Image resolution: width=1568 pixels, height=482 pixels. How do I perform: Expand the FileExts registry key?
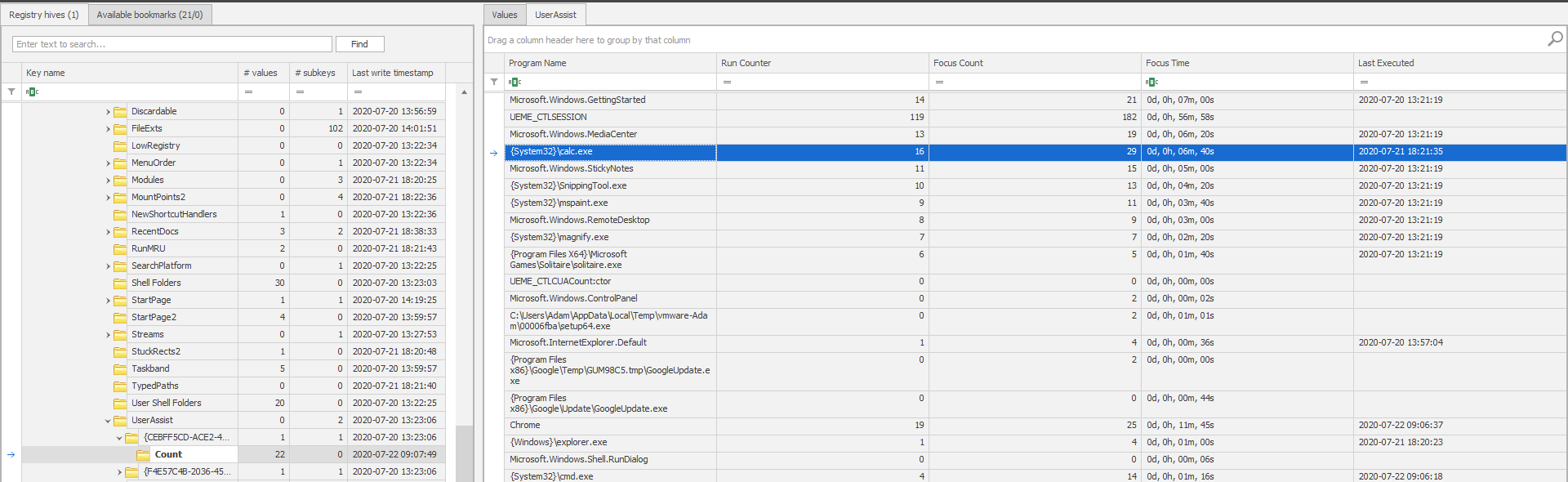point(108,129)
